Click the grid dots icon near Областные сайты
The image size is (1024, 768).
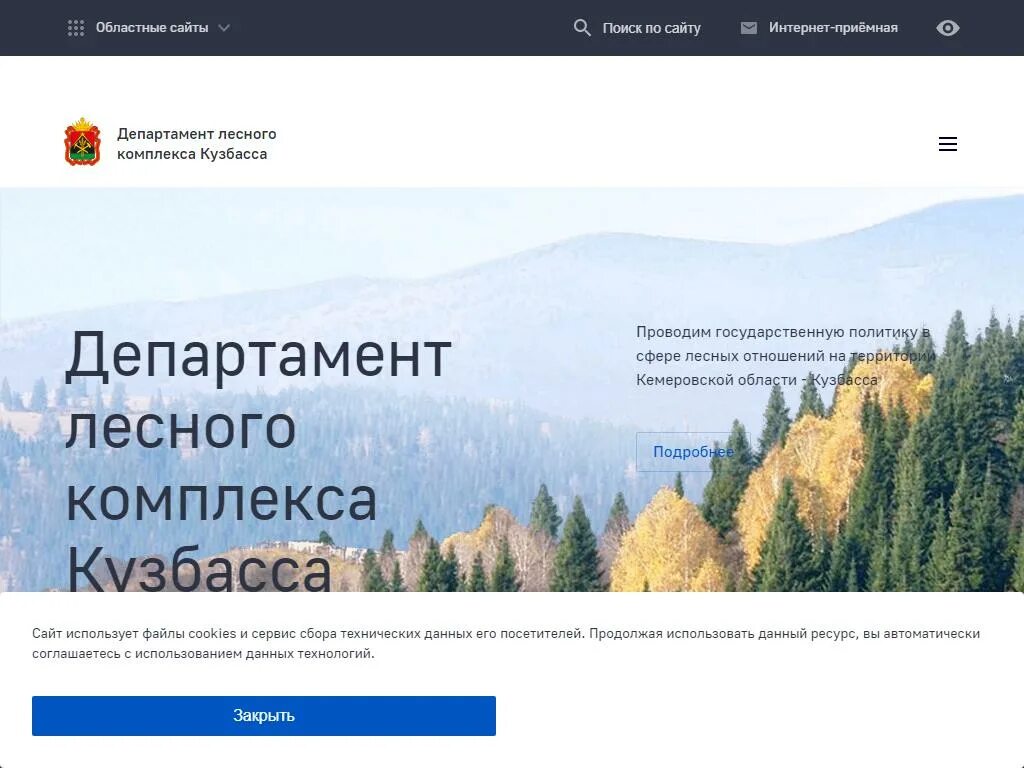(76, 27)
